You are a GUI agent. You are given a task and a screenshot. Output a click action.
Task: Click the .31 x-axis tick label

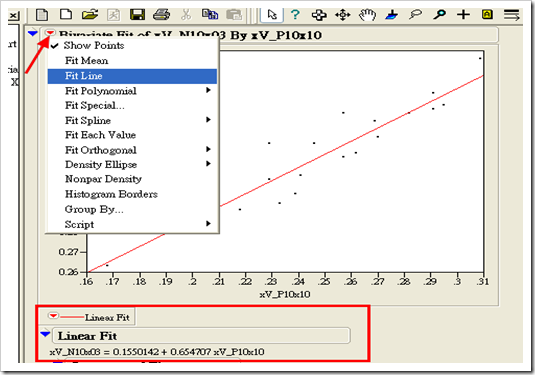483,282
